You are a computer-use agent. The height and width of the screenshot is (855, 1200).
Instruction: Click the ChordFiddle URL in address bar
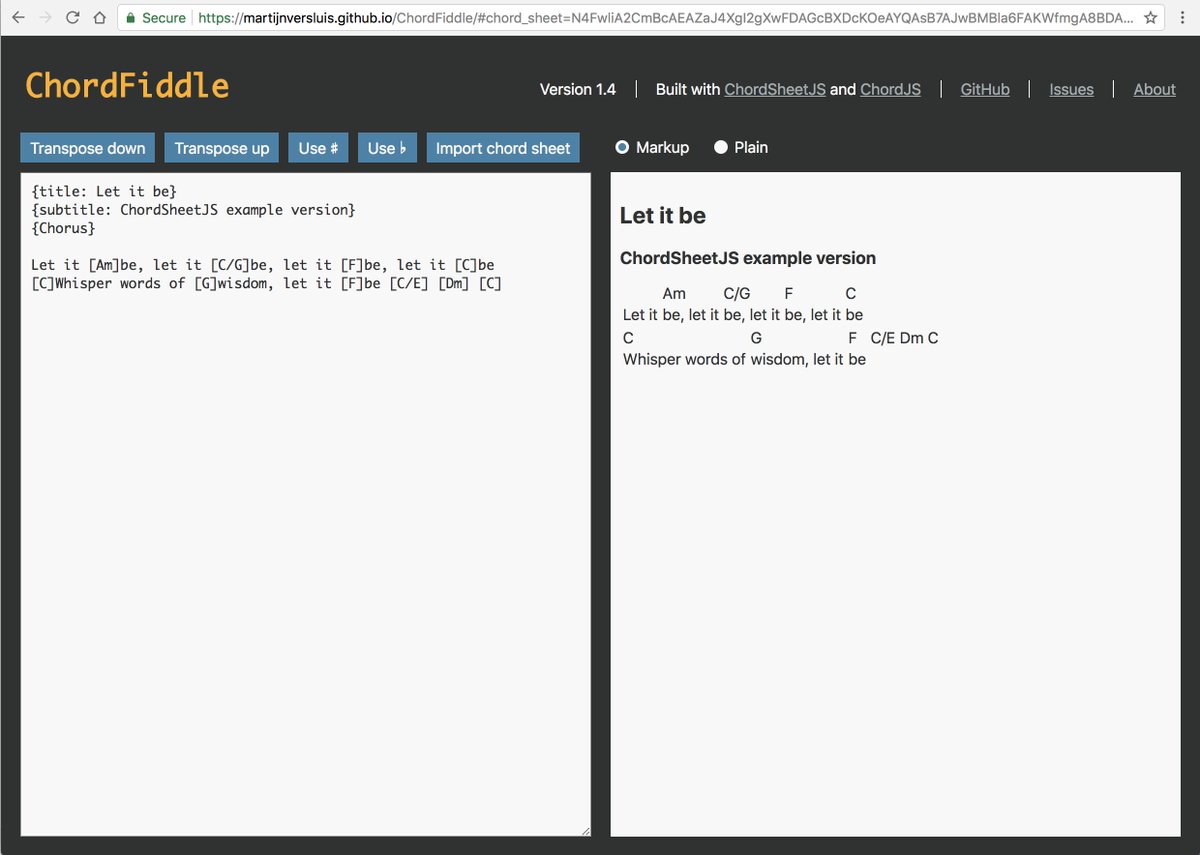(x=664, y=18)
